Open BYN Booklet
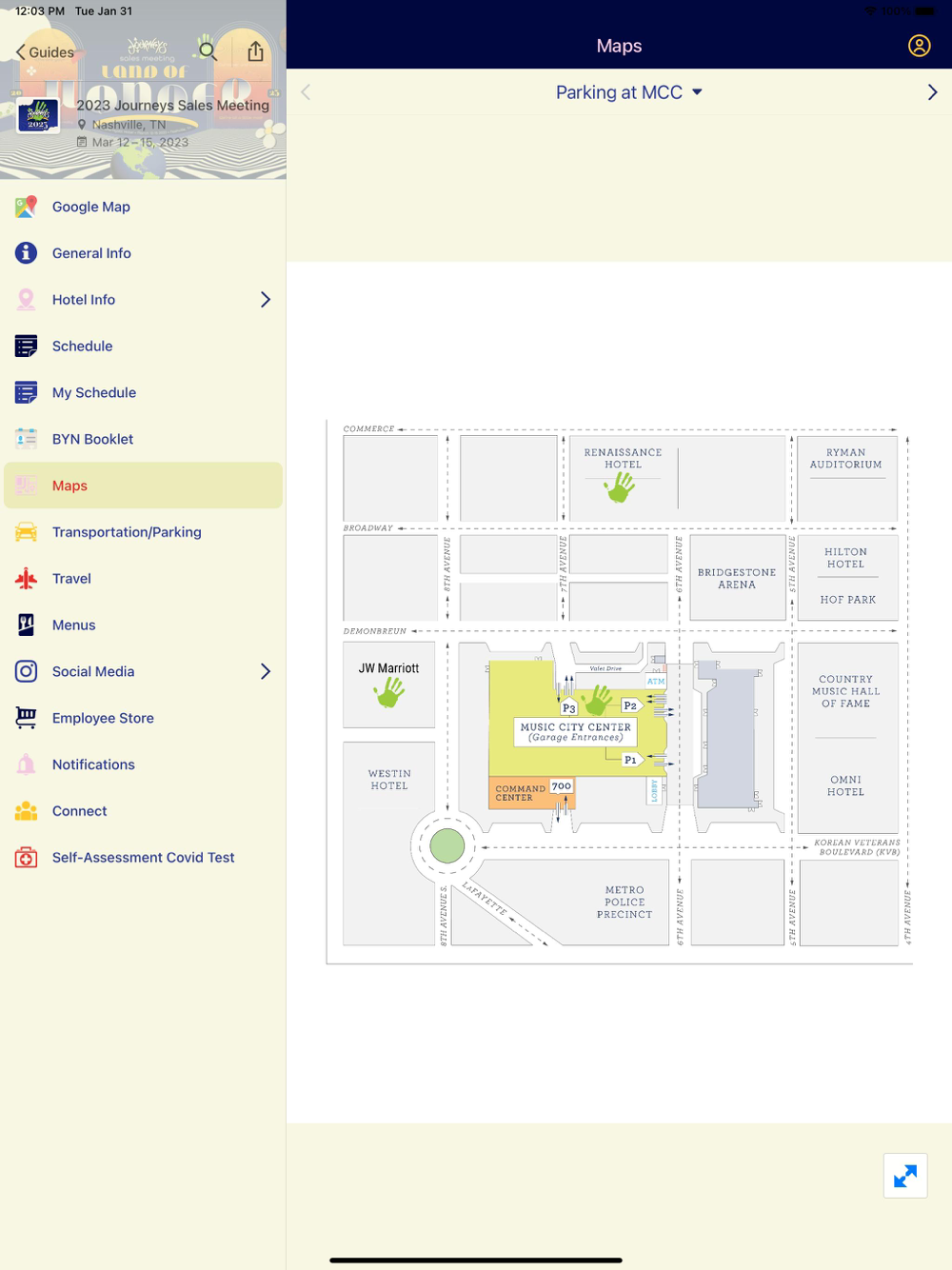This screenshot has height=1270, width=952. click(x=143, y=439)
